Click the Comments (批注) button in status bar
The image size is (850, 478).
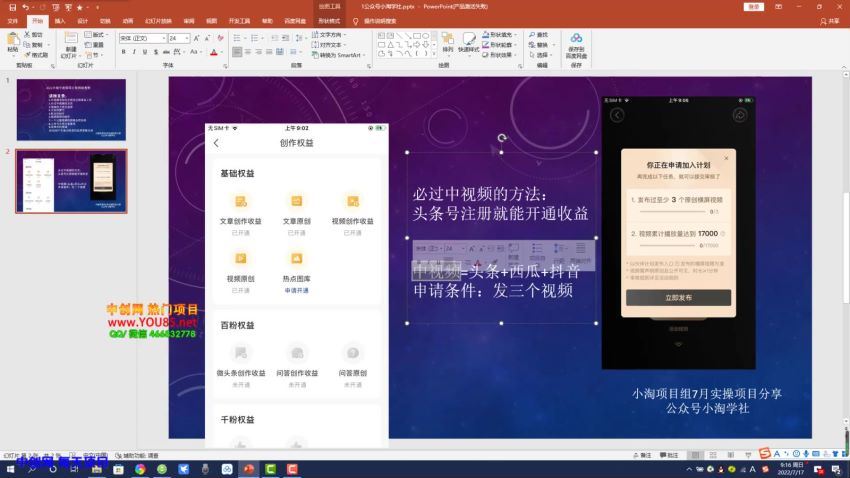click(669, 455)
